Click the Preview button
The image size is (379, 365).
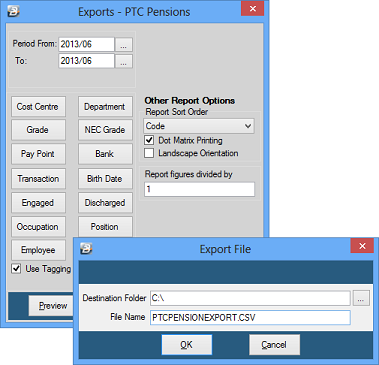point(51,305)
